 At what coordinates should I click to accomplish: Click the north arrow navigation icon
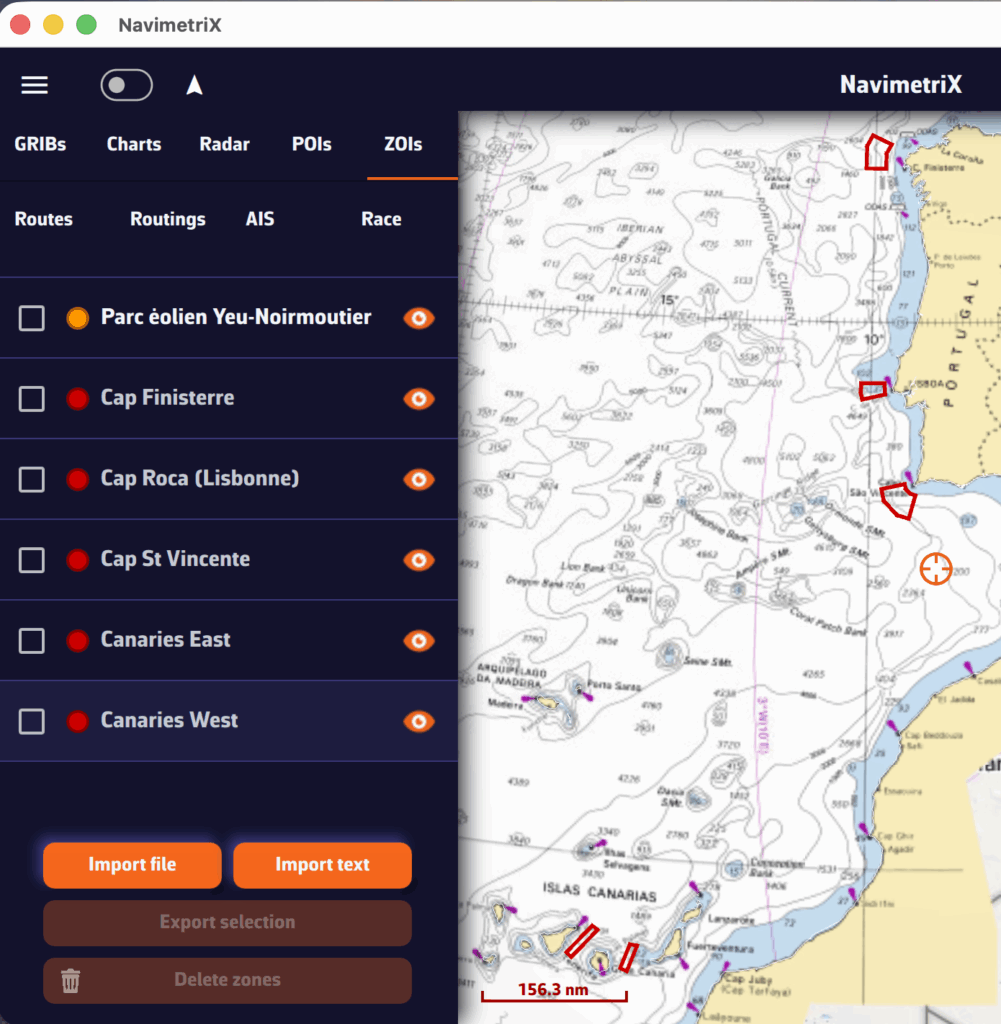pyautogui.click(x=195, y=86)
